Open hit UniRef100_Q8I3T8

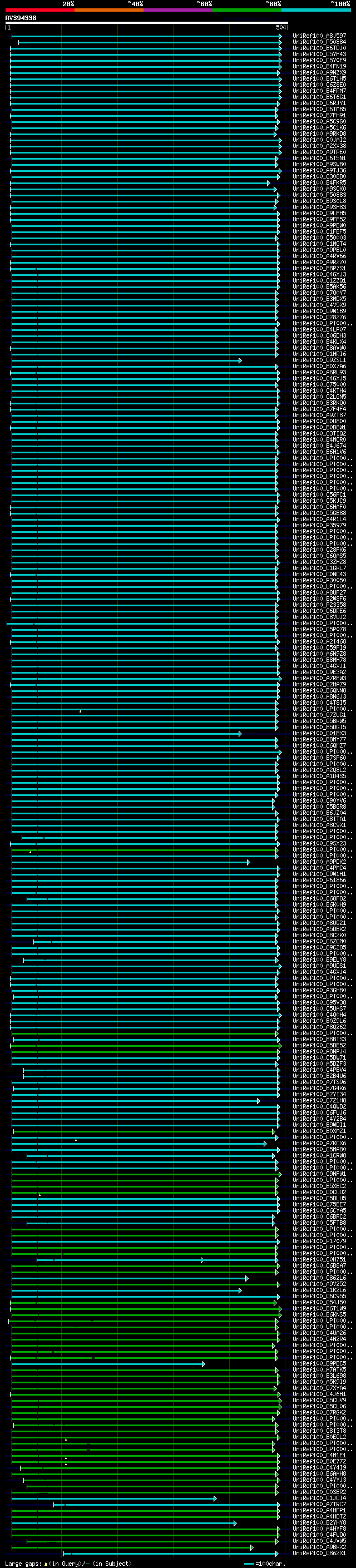click(319, 1431)
